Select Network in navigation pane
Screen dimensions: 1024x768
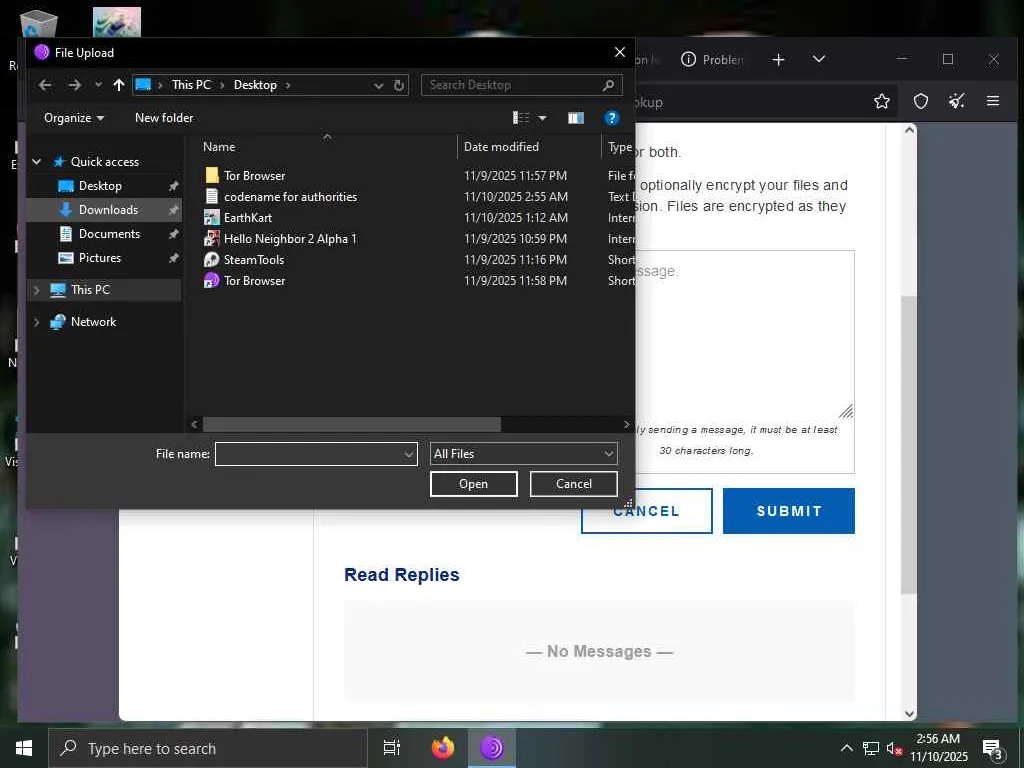point(93,322)
